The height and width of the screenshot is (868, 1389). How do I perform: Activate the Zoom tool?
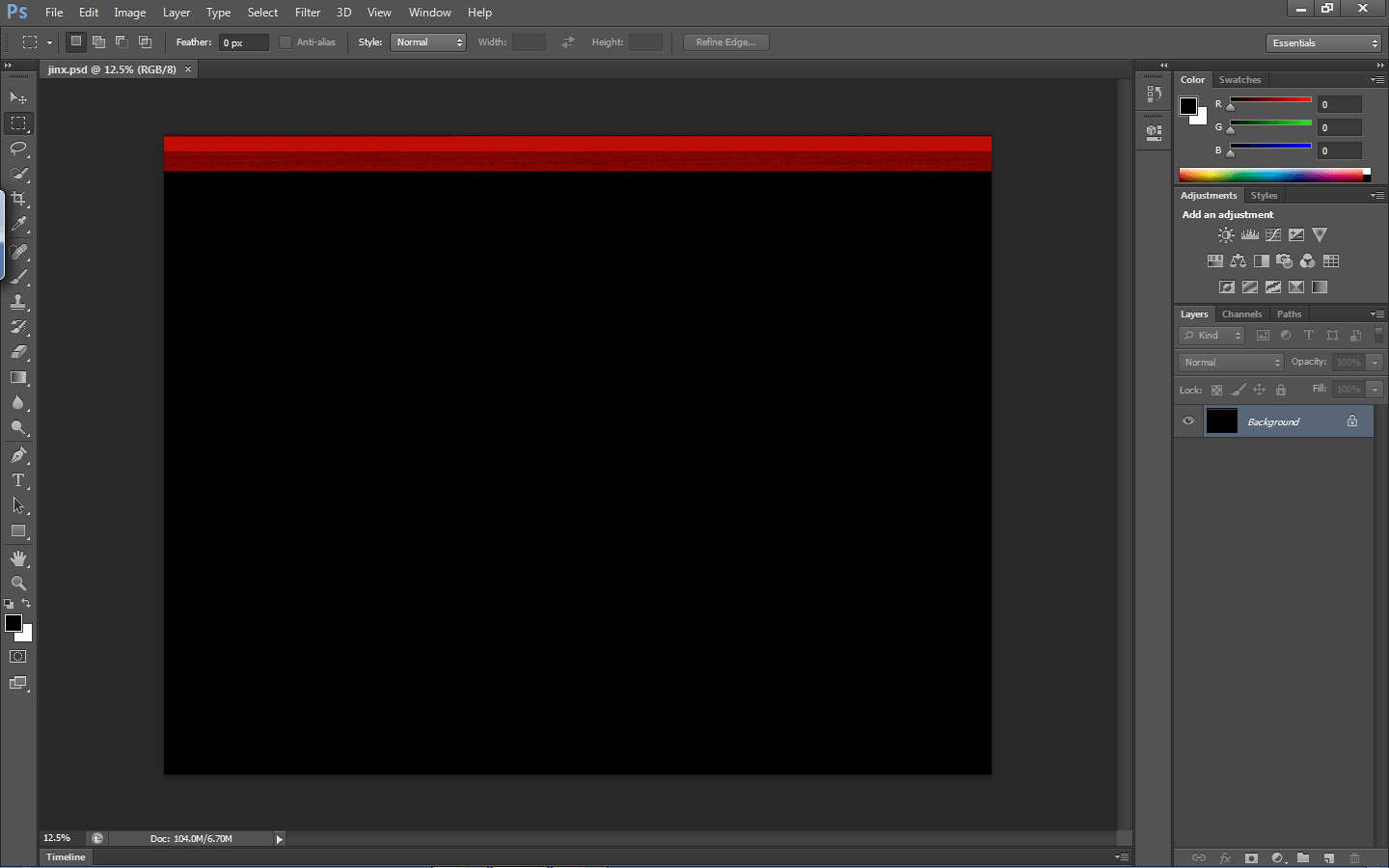(18, 583)
